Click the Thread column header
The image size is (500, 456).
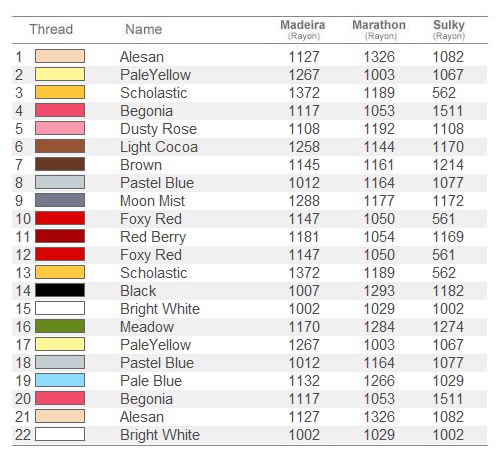pyautogui.click(x=51, y=29)
